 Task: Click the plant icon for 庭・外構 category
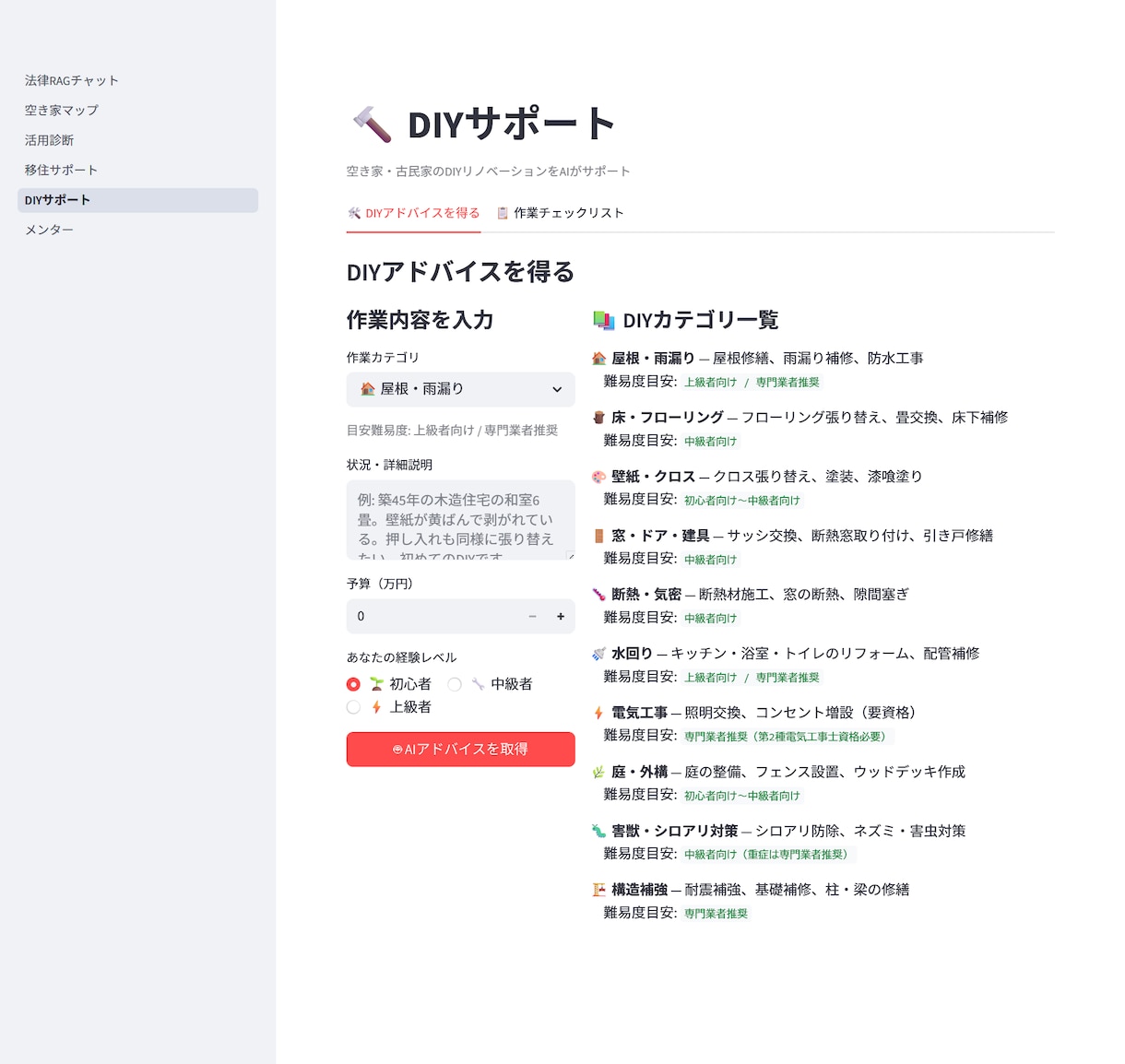pos(599,772)
